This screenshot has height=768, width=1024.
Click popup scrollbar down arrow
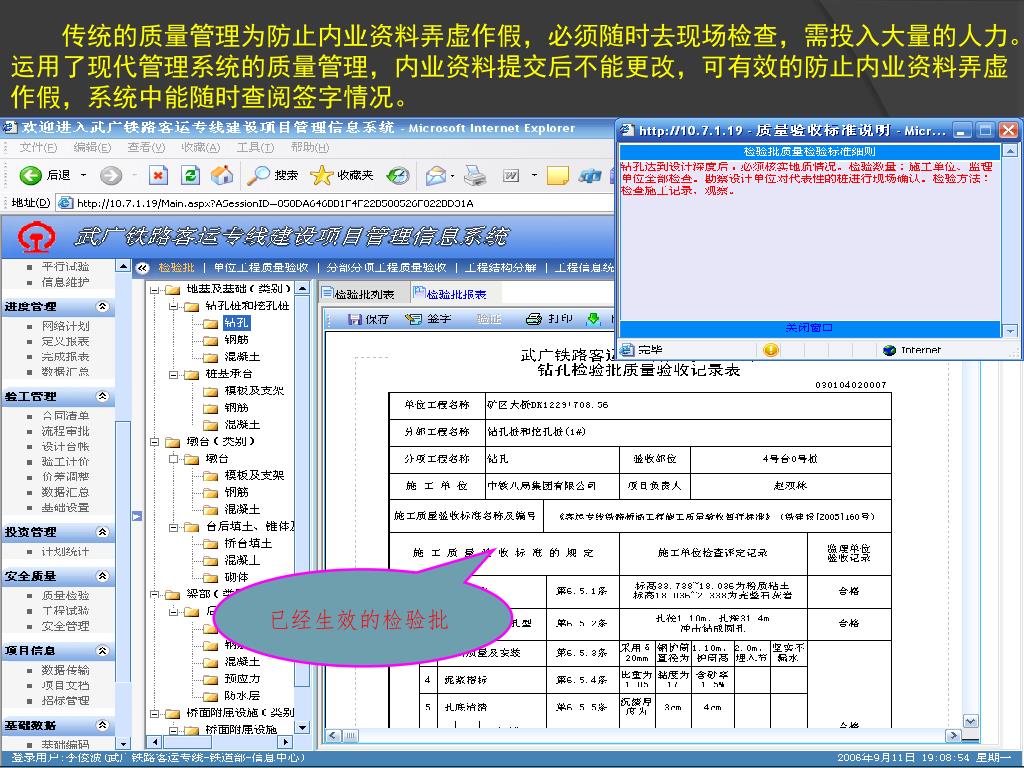1010,331
